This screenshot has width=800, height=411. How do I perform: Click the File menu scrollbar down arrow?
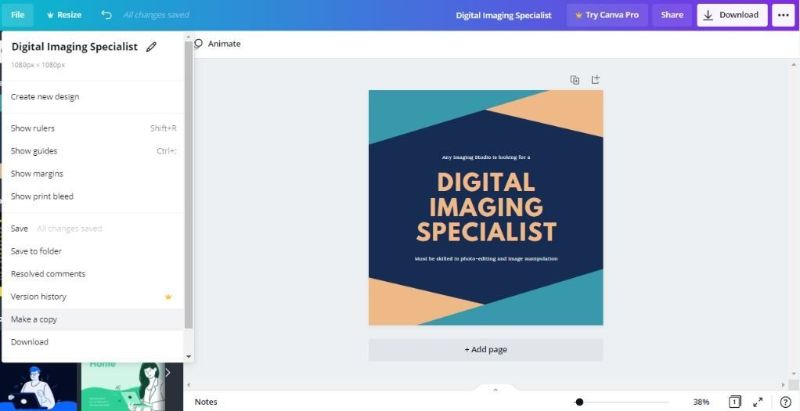click(188, 356)
